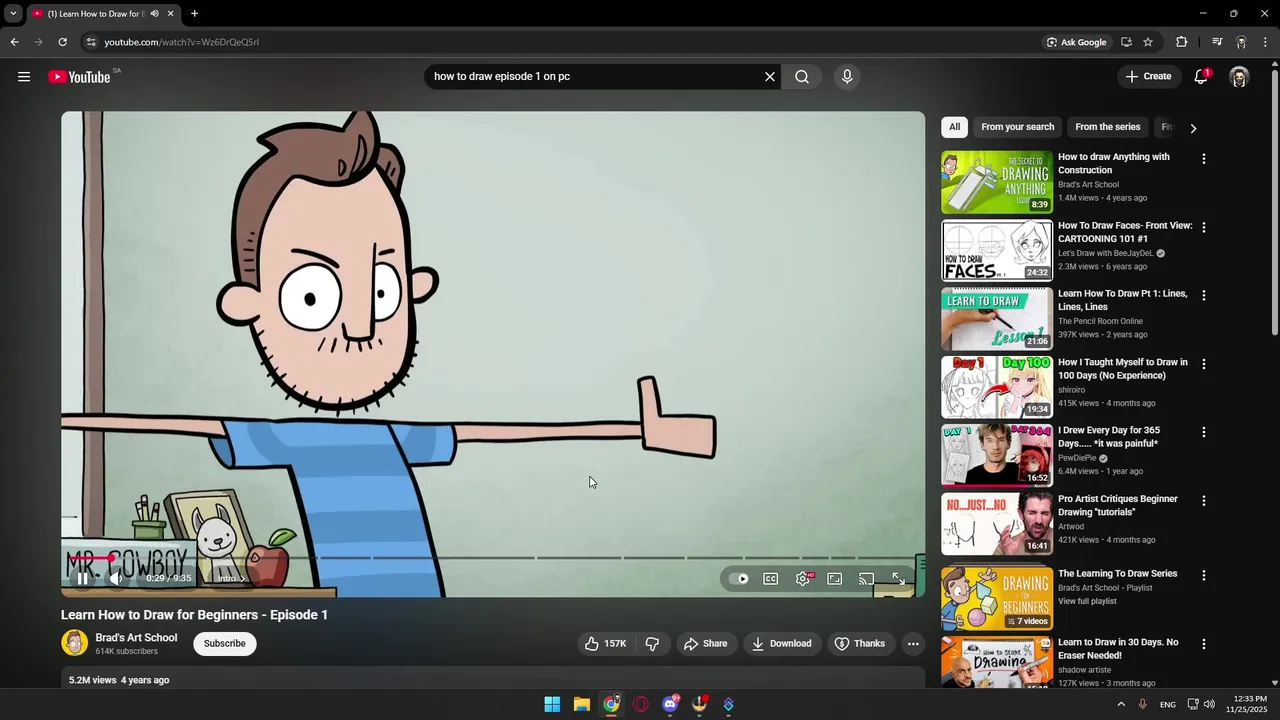1280x720 pixels.
Task: Open menu for Learn How To Draw Pt 1
Action: [x=1203, y=296]
